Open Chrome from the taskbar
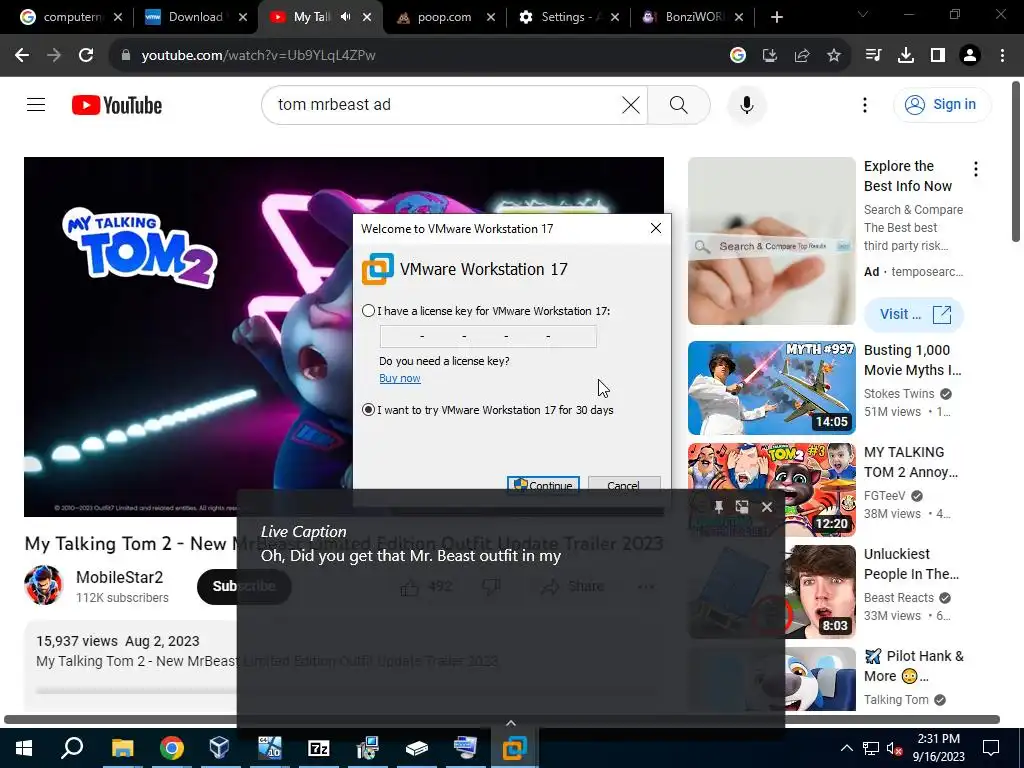1024x768 pixels. pos(171,748)
